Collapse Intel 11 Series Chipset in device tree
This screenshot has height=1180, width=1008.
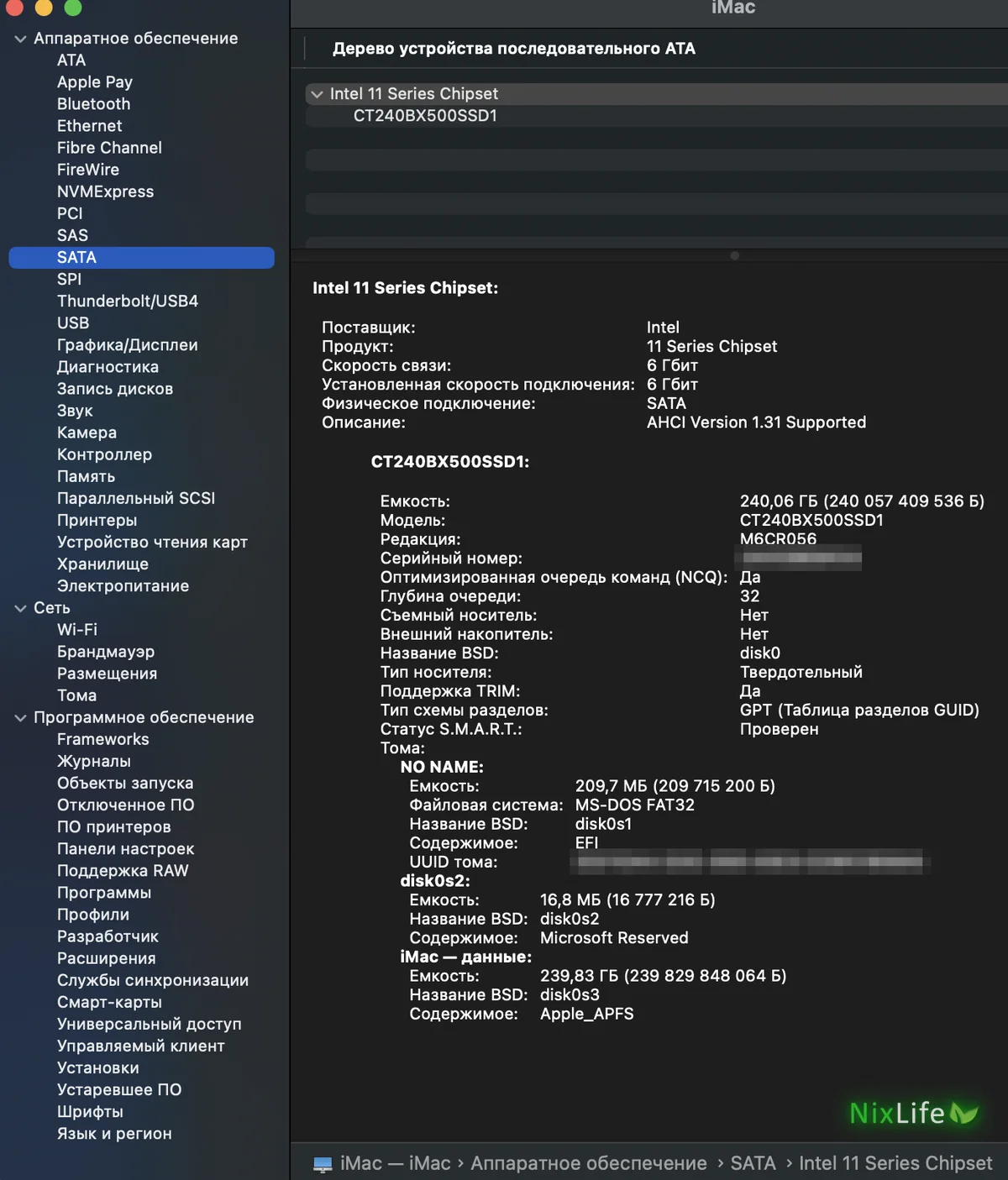[317, 94]
